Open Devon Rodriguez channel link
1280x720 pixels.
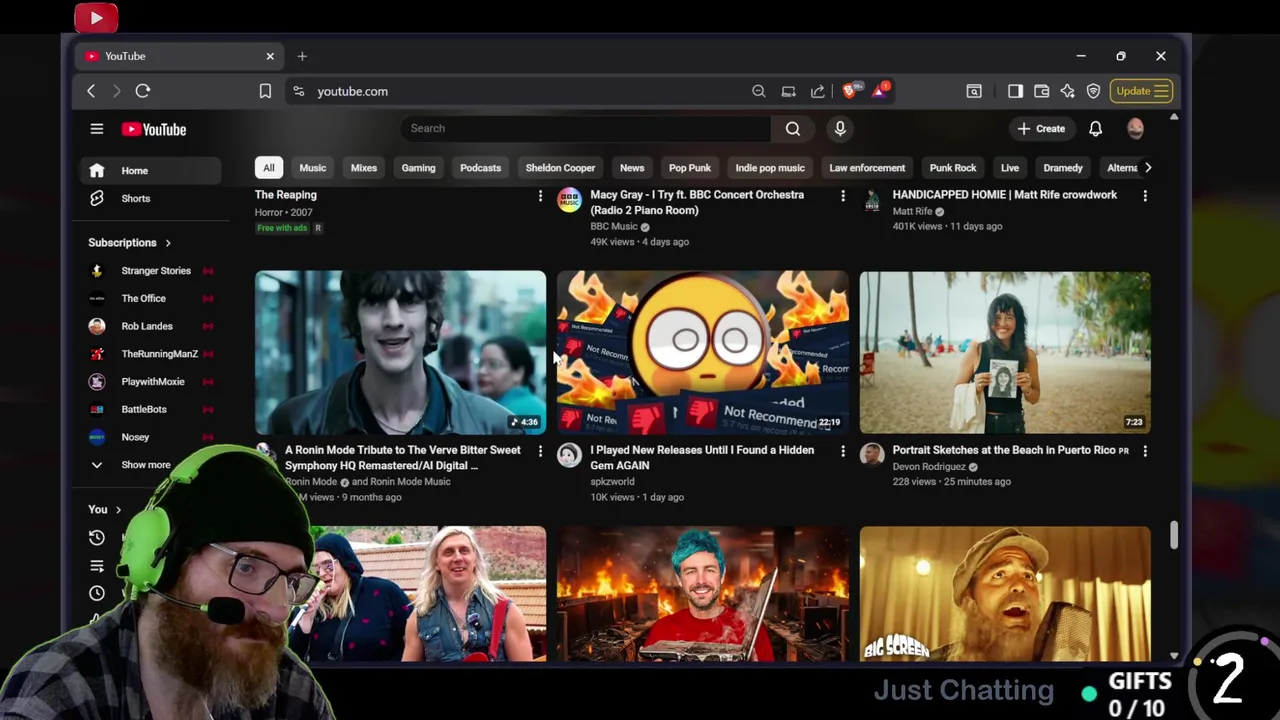point(928,467)
